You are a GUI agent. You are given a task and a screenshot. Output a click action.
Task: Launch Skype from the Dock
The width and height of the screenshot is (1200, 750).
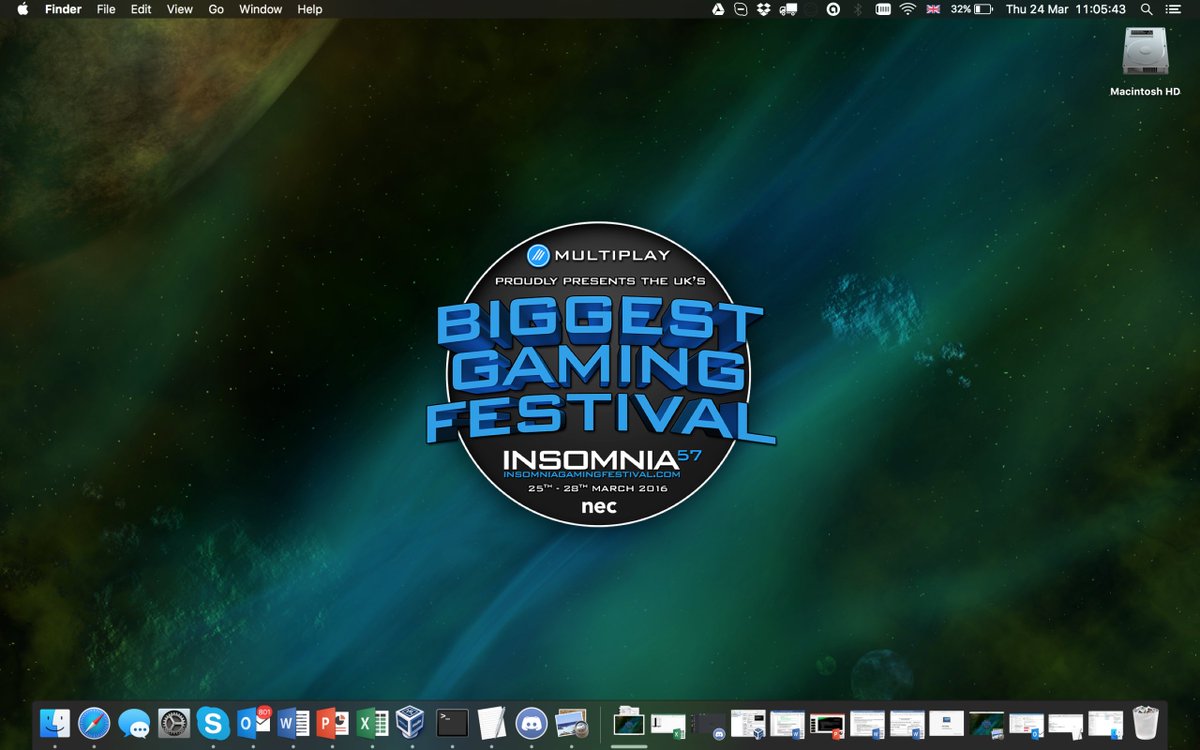point(213,722)
